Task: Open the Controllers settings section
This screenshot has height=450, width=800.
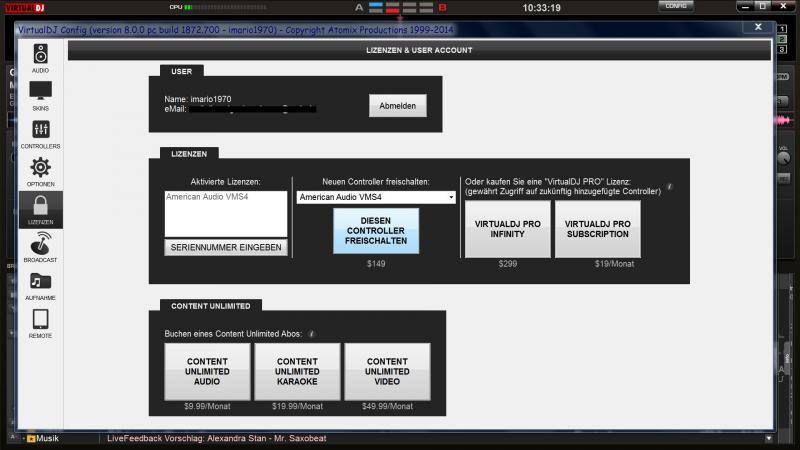Action: click(x=40, y=134)
